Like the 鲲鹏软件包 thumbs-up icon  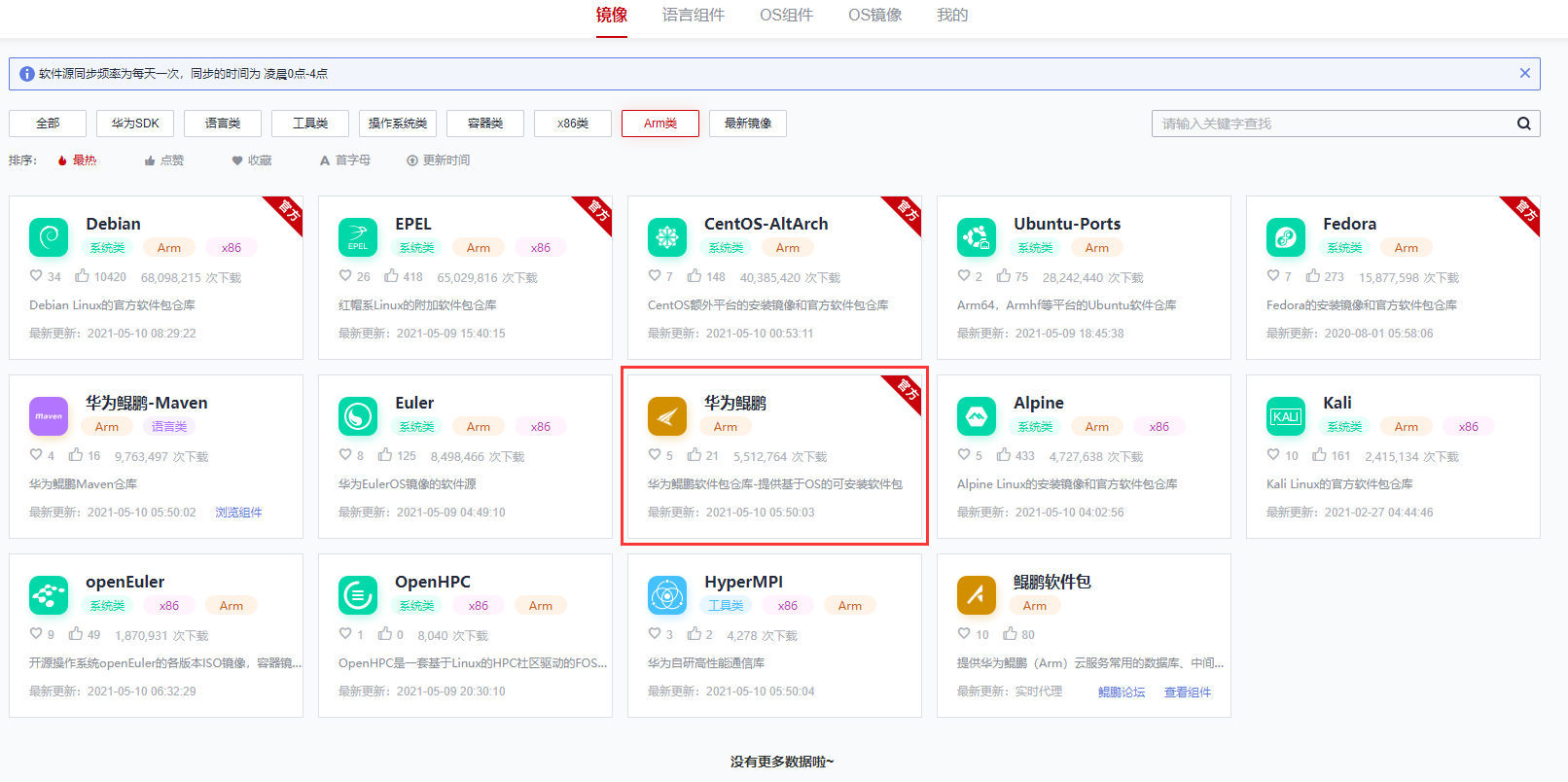[1011, 633]
